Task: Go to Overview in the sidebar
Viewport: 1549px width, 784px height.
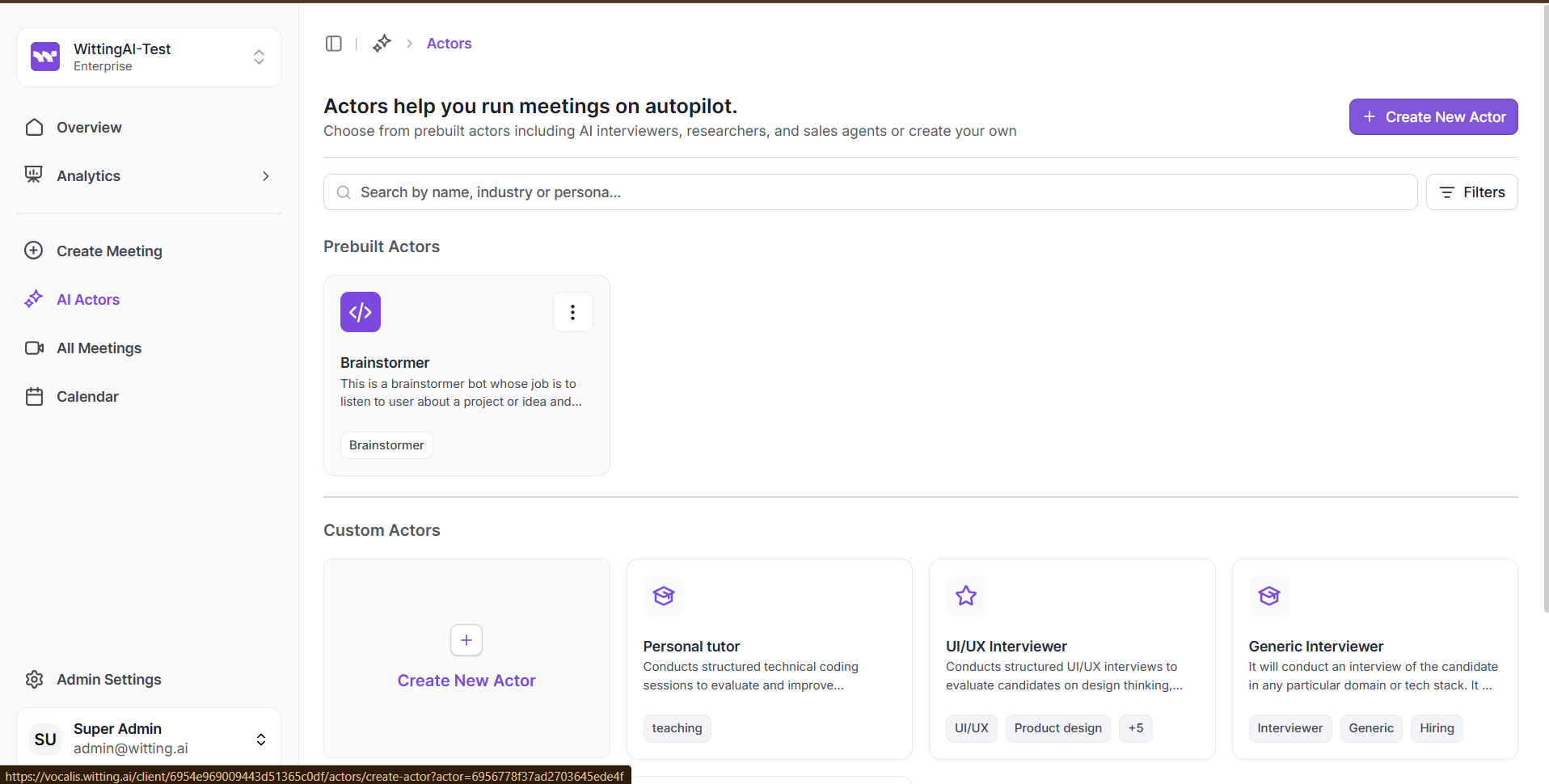Action: pyautogui.click(x=89, y=128)
